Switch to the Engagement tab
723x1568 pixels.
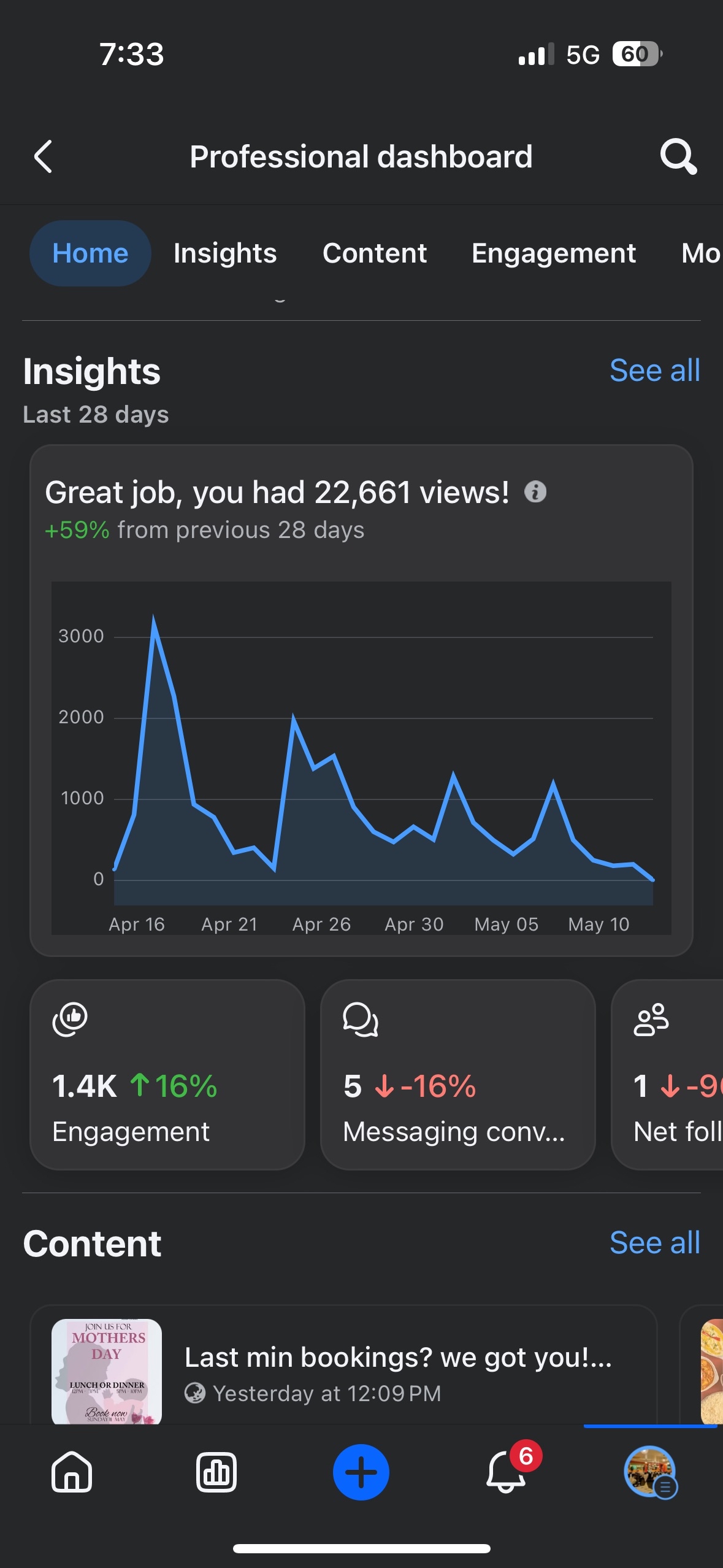point(554,253)
